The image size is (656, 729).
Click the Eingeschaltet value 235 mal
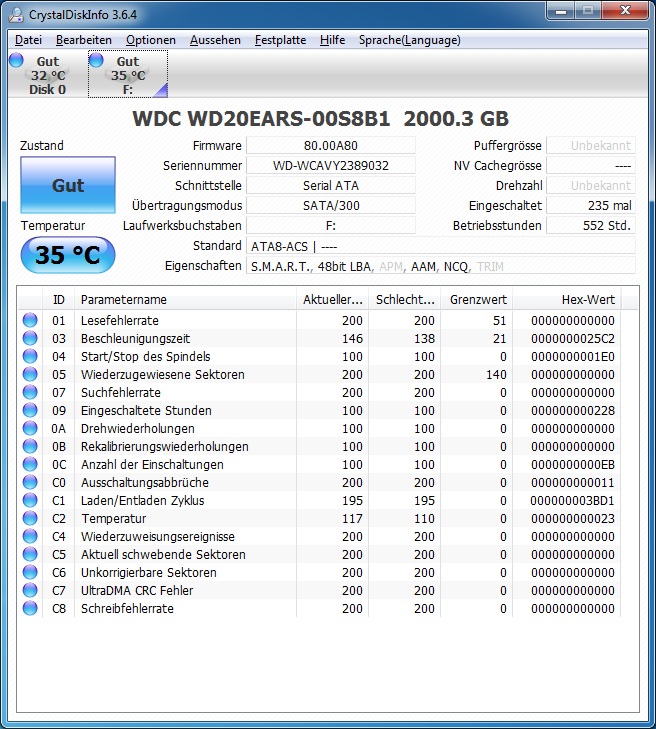tap(590, 205)
